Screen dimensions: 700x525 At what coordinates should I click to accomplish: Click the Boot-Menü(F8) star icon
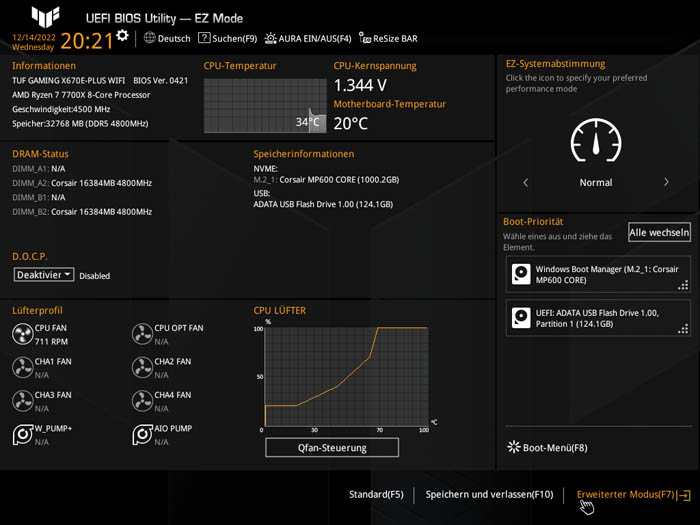click(x=514, y=447)
